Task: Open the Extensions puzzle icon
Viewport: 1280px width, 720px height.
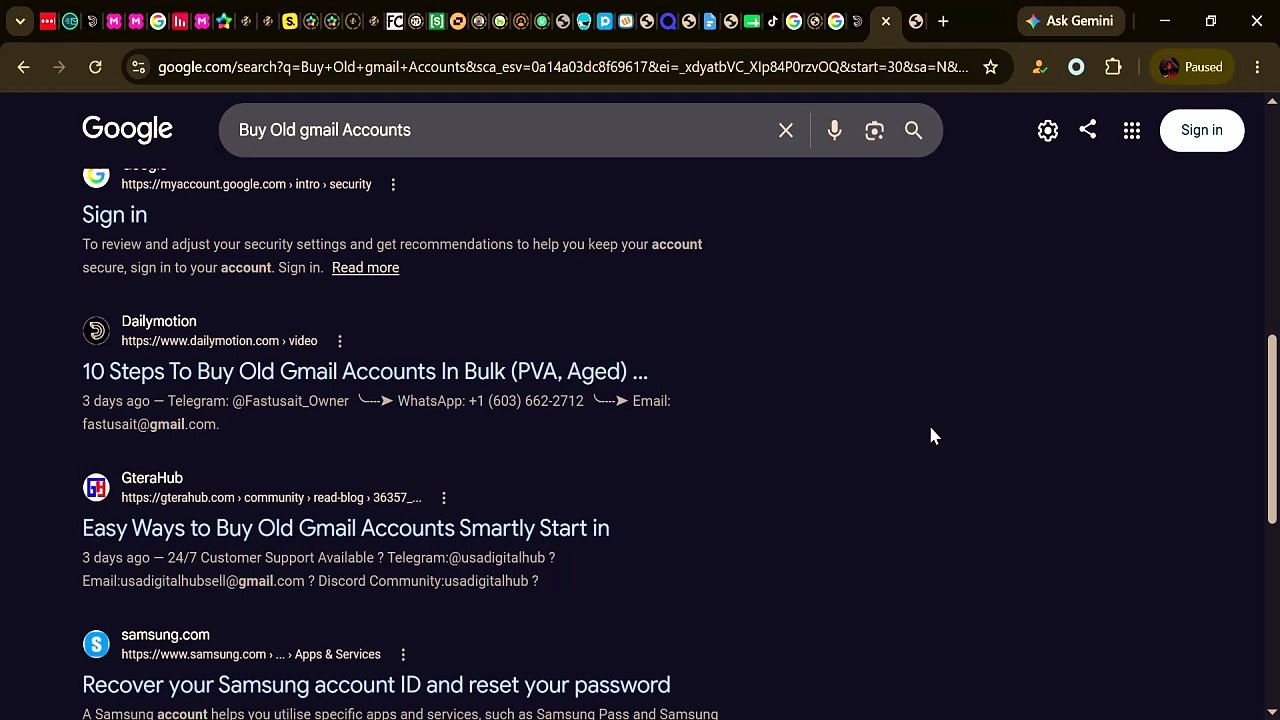Action: [1113, 67]
